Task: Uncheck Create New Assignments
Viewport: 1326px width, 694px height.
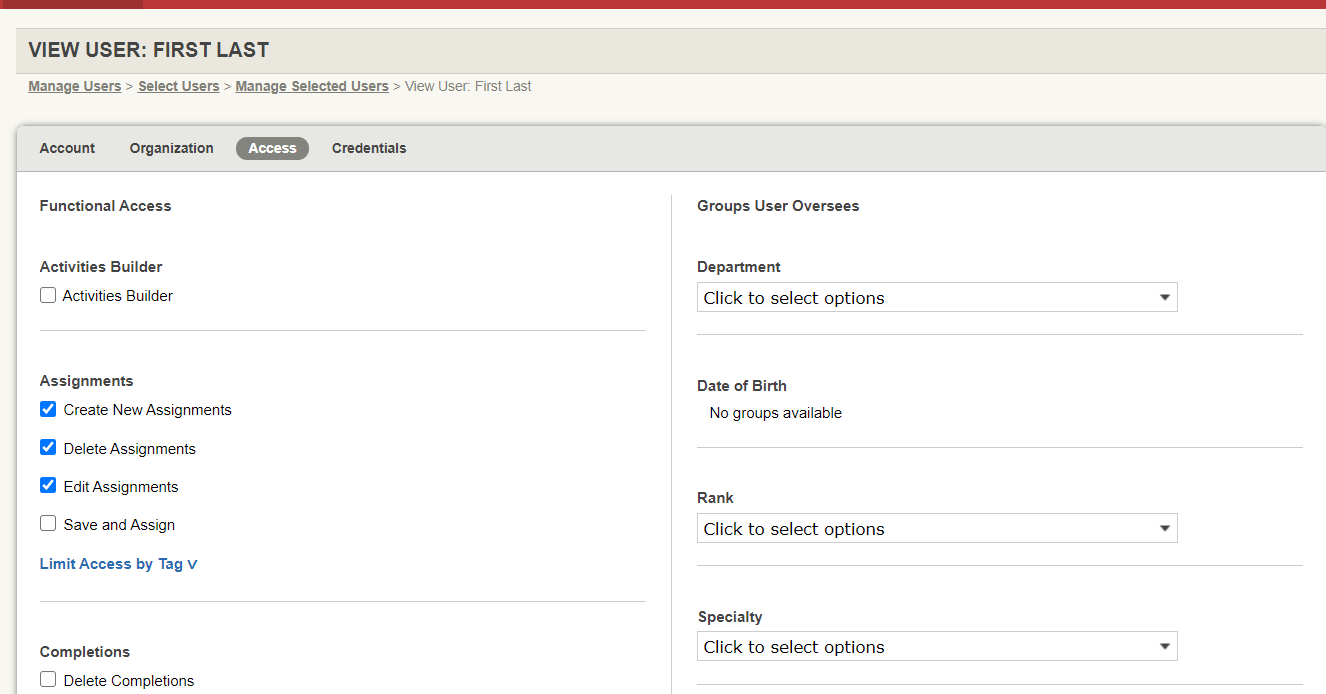Action: coord(48,409)
